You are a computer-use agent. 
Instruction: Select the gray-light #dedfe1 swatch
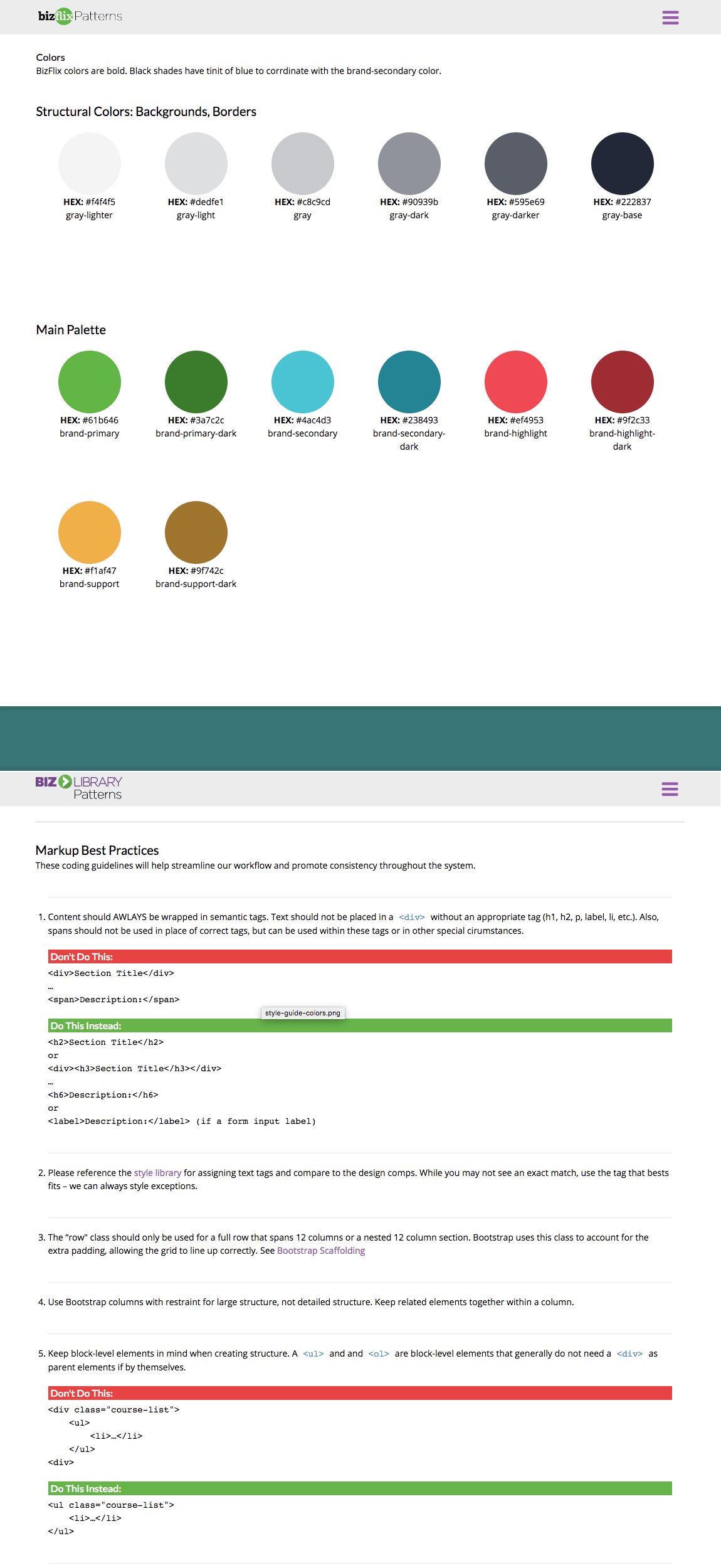tap(196, 164)
